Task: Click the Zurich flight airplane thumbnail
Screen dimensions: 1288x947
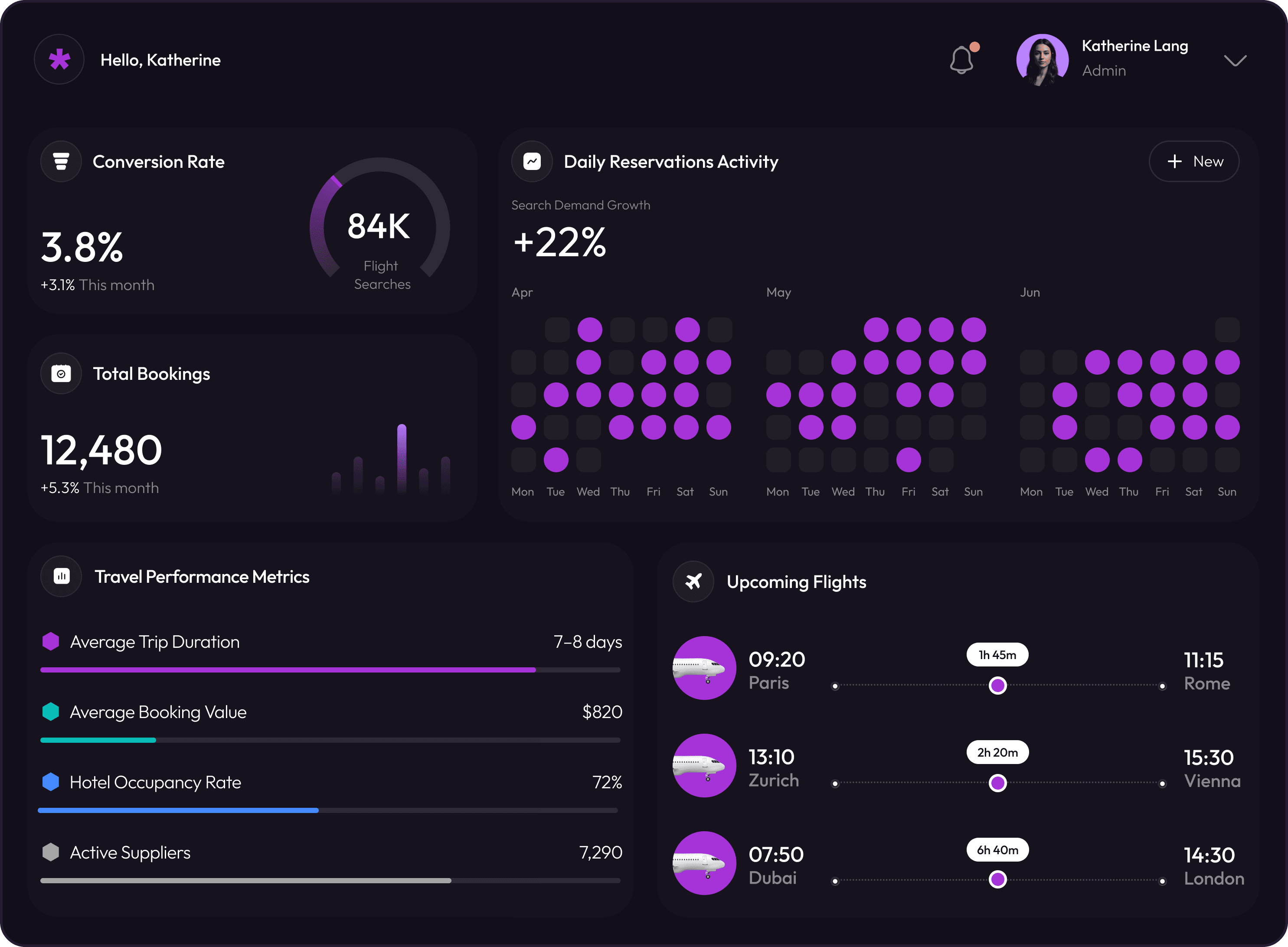Action: pos(704,765)
